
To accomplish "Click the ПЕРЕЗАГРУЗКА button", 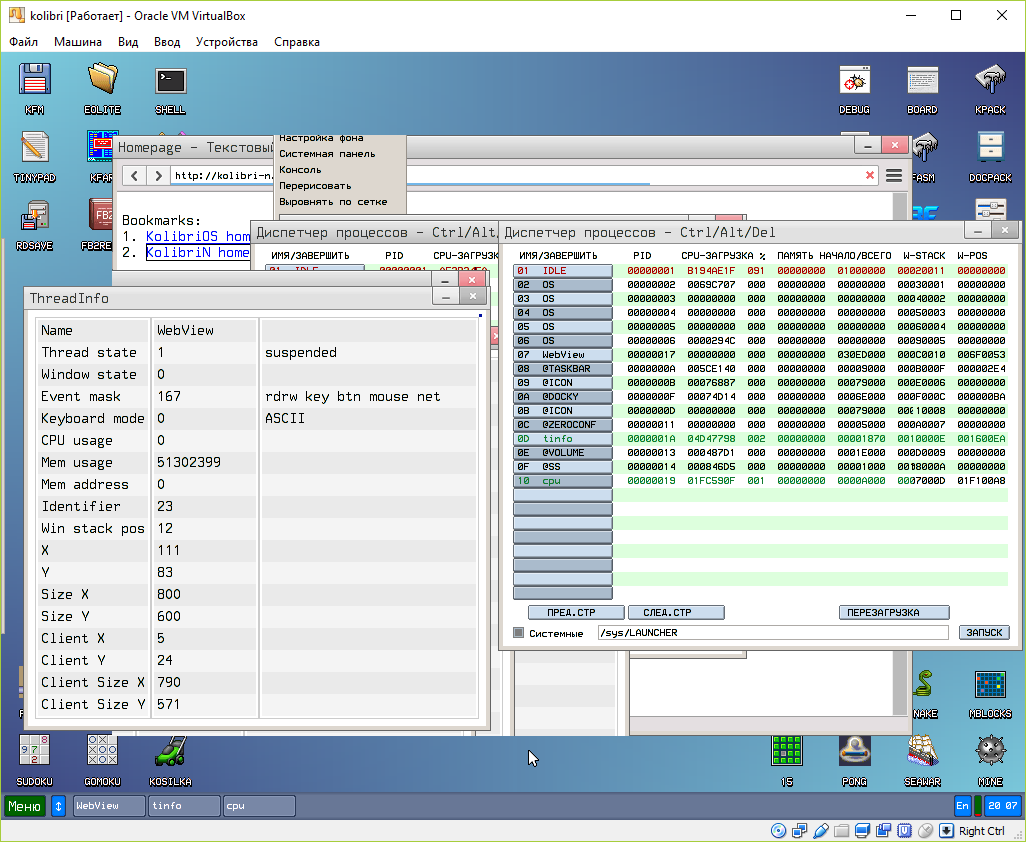I will coord(894,612).
